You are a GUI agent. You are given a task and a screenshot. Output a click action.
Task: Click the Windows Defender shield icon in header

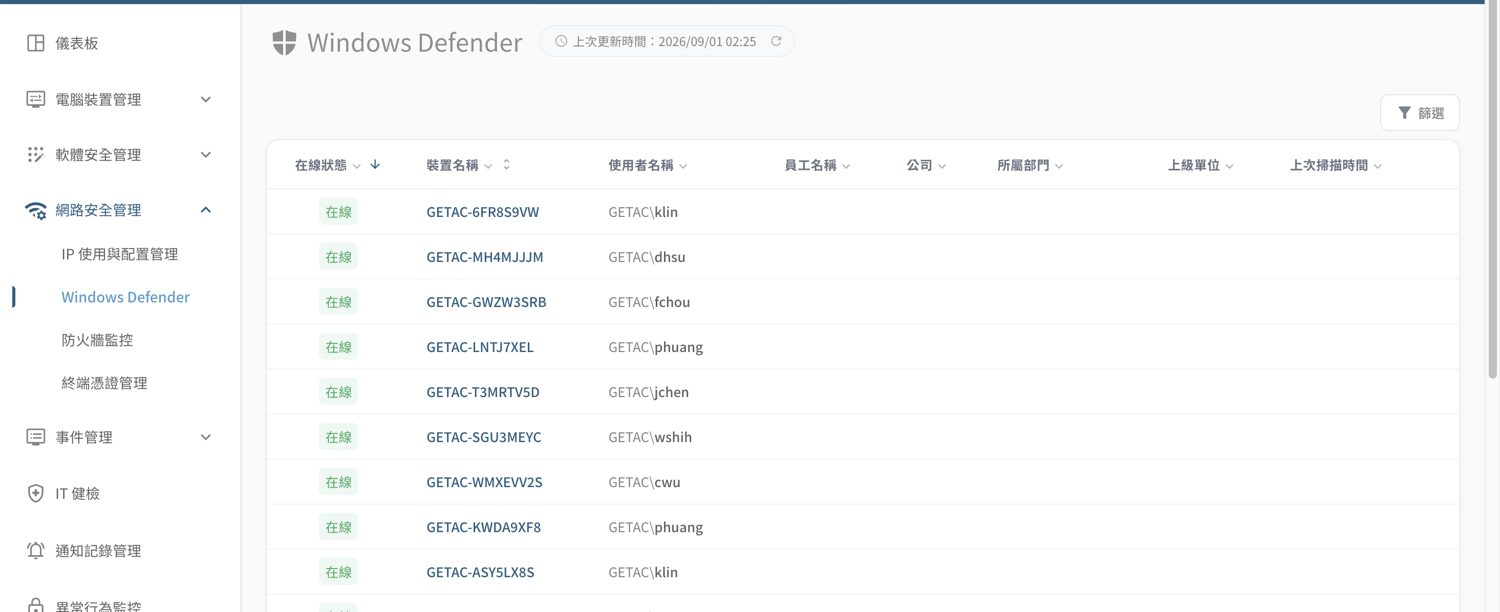(284, 42)
